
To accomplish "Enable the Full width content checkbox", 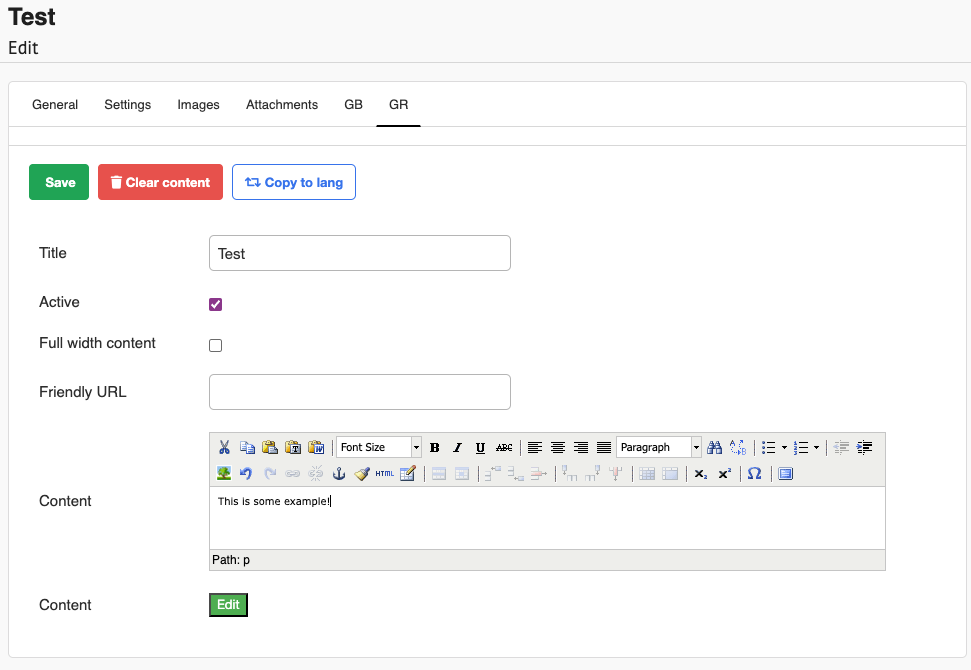I will [x=215, y=345].
